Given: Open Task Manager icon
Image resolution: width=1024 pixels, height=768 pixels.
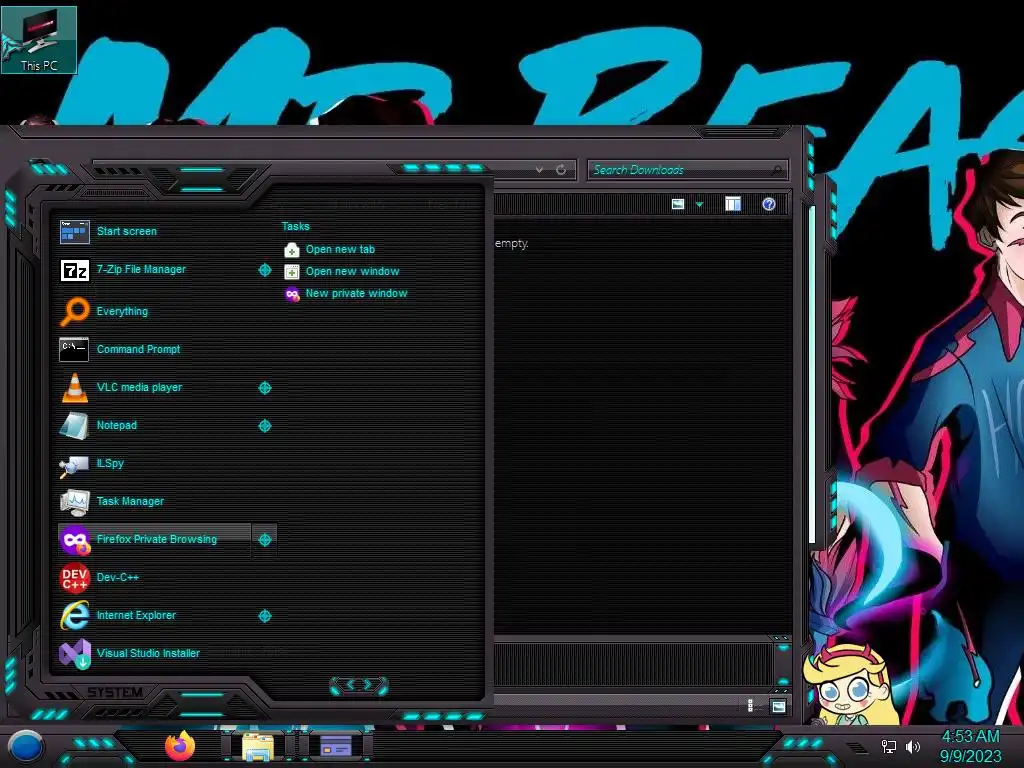Looking at the screenshot, I should coord(74,502).
